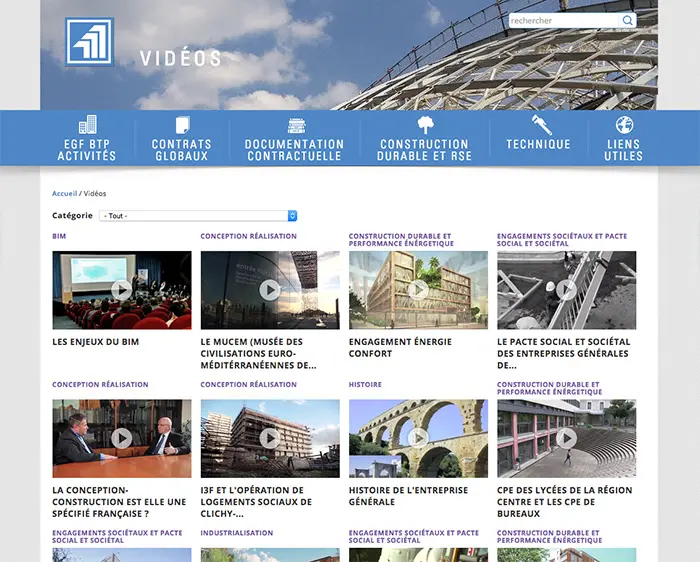Click the Histoire category label
Image resolution: width=700 pixels, height=562 pixels.
(365, 384)
